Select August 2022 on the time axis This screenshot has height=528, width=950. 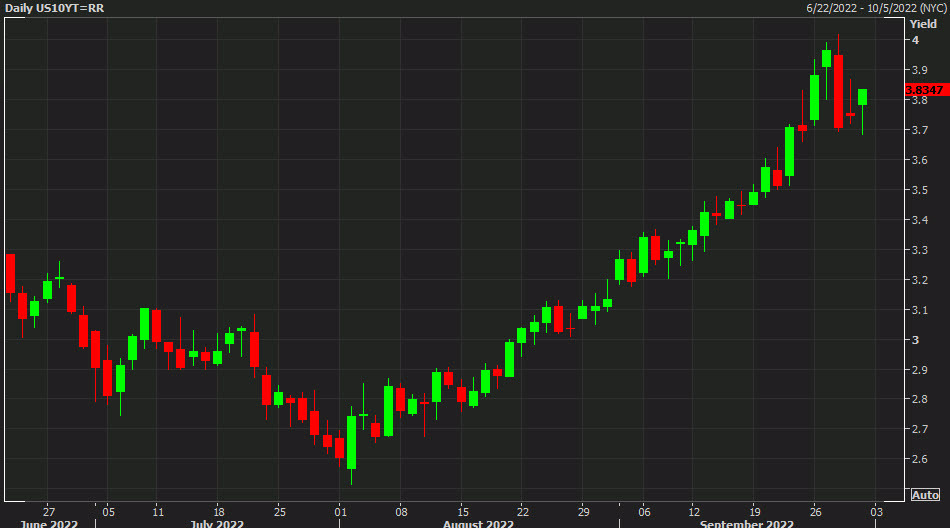pyautogui.click(x=481, y=523)
